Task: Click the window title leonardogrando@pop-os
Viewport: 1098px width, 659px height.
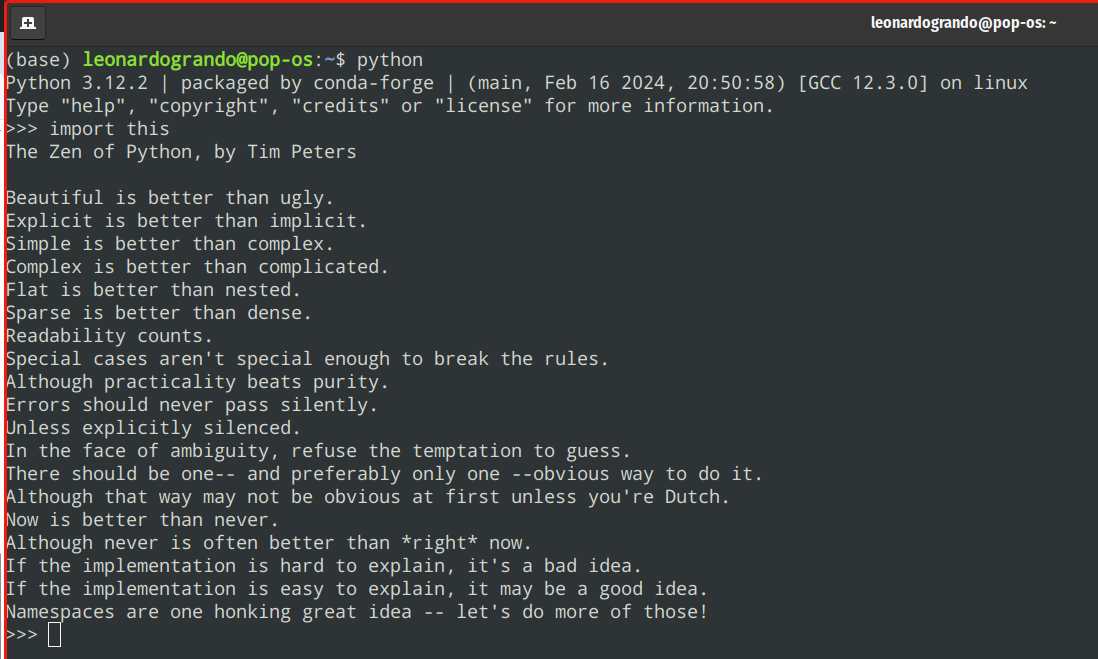Action: pos(963,23)
